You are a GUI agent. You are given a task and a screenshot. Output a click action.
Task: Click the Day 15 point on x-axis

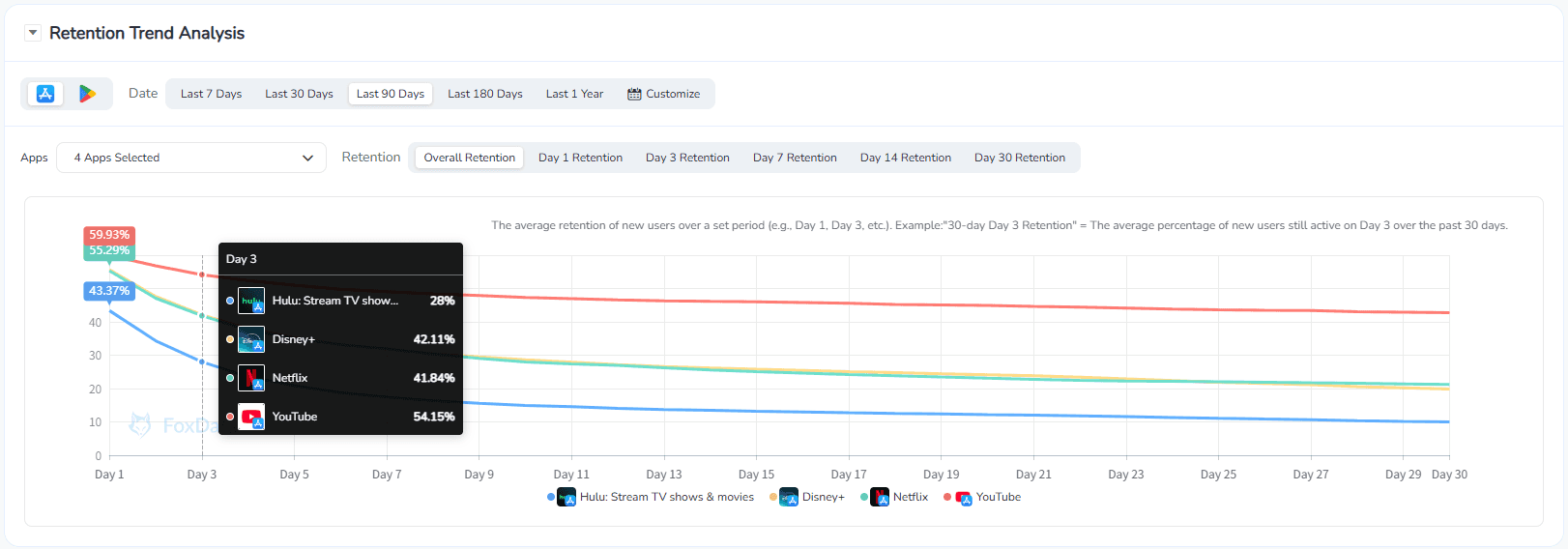[756, 474]
